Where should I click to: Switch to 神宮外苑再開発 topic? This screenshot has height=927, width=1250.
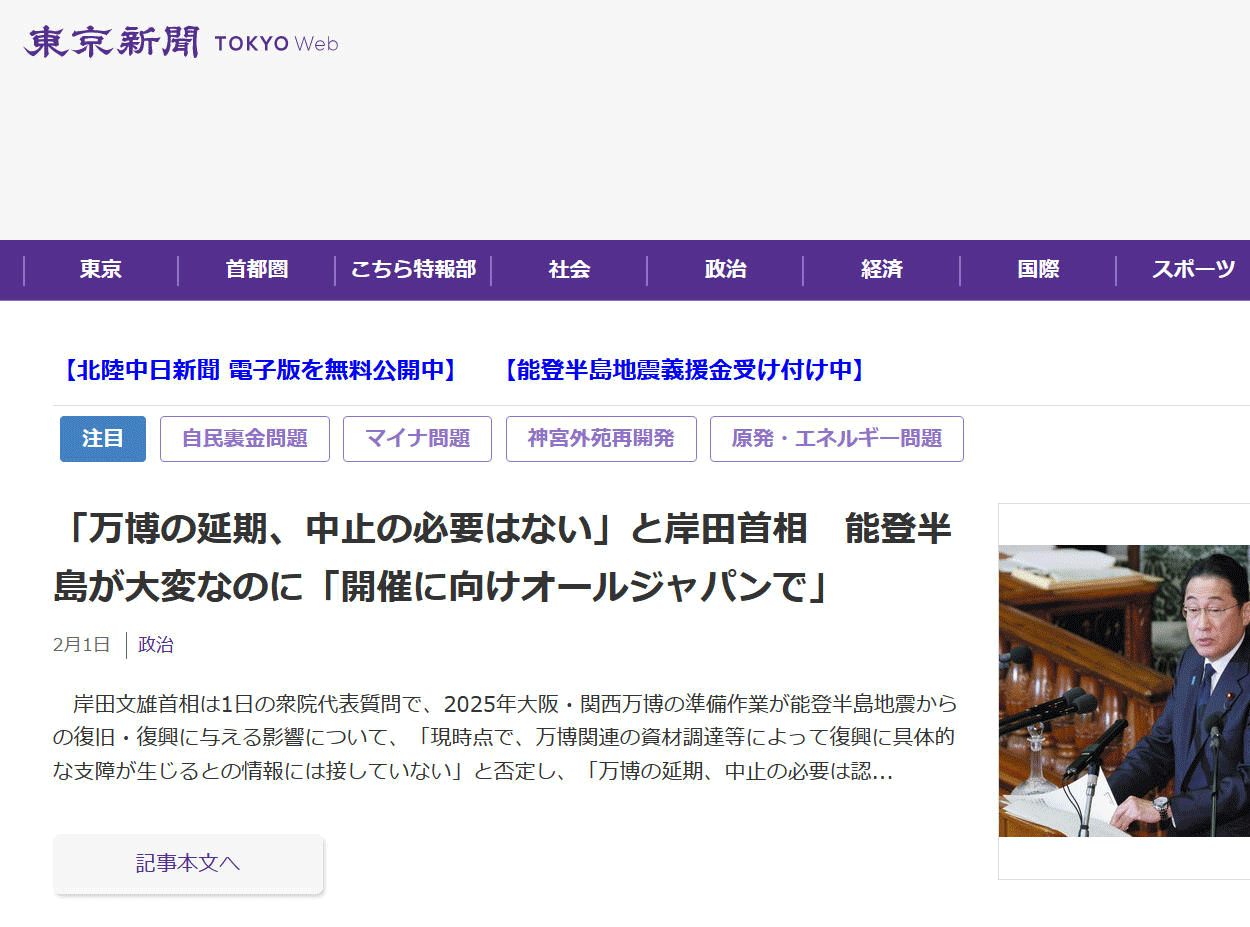(601, 439)
